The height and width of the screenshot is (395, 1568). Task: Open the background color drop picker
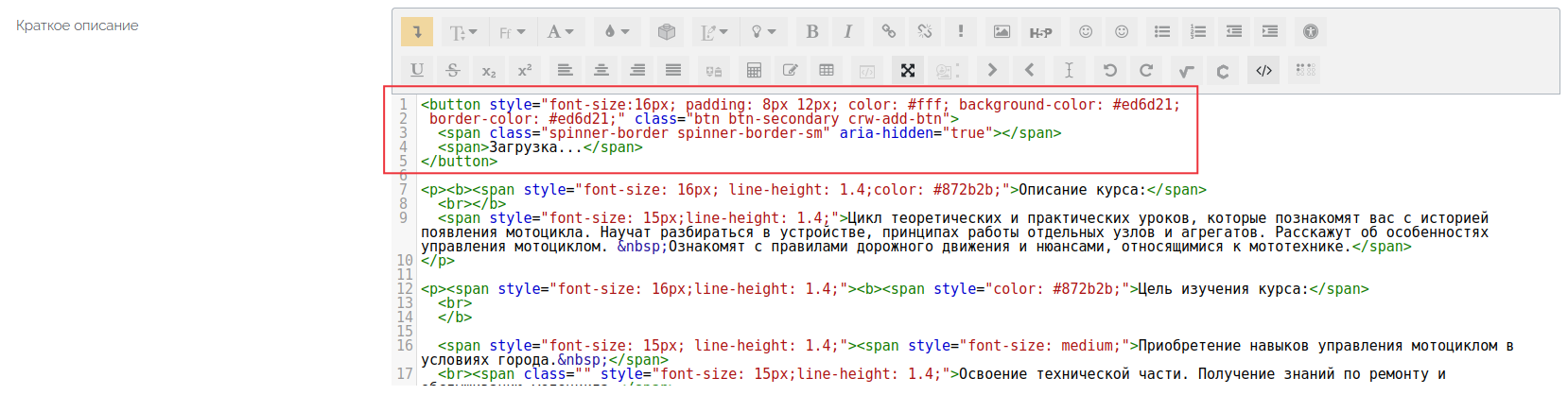tap(617, 32)
